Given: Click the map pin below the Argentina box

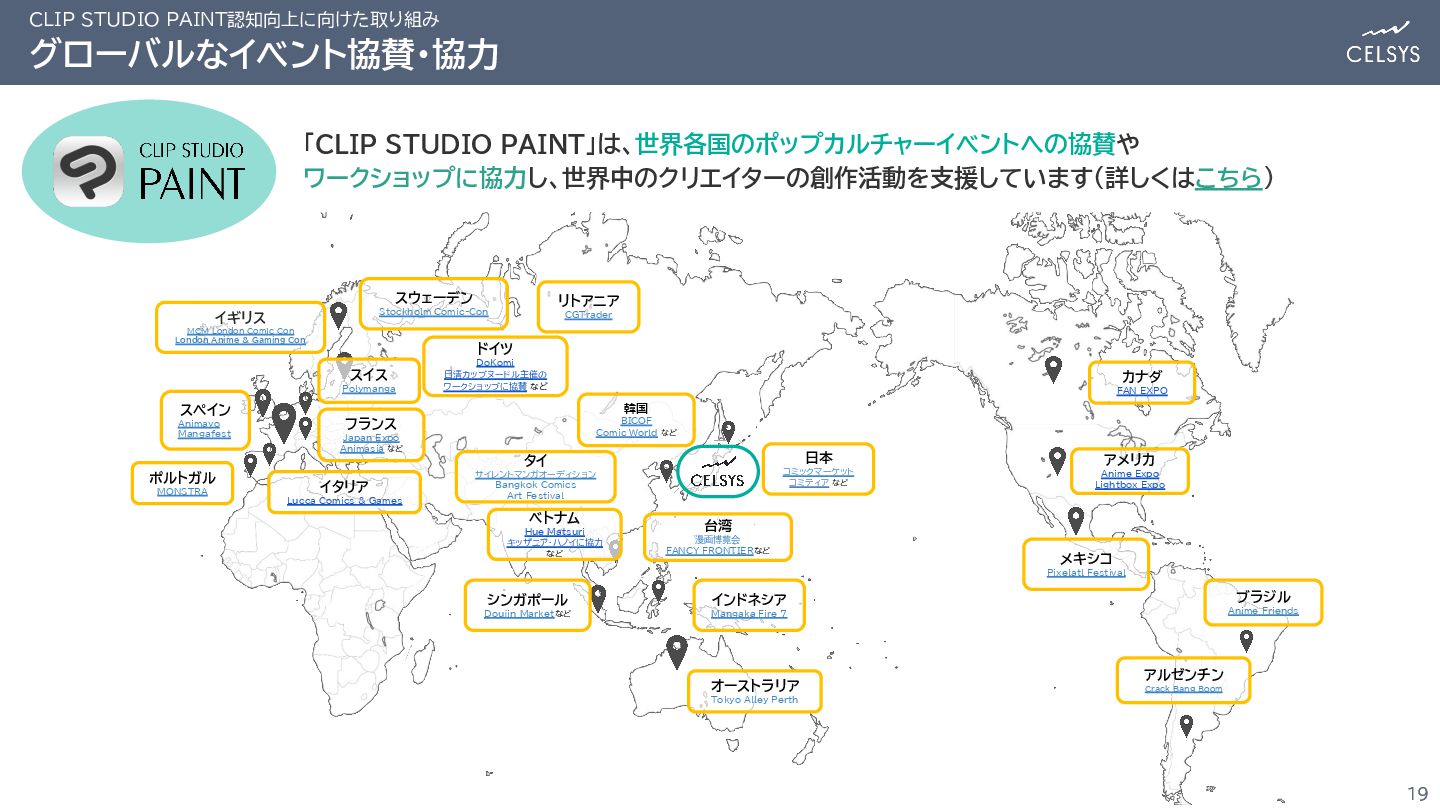Looking at the screenshot, I should (x=1186, y=725).
